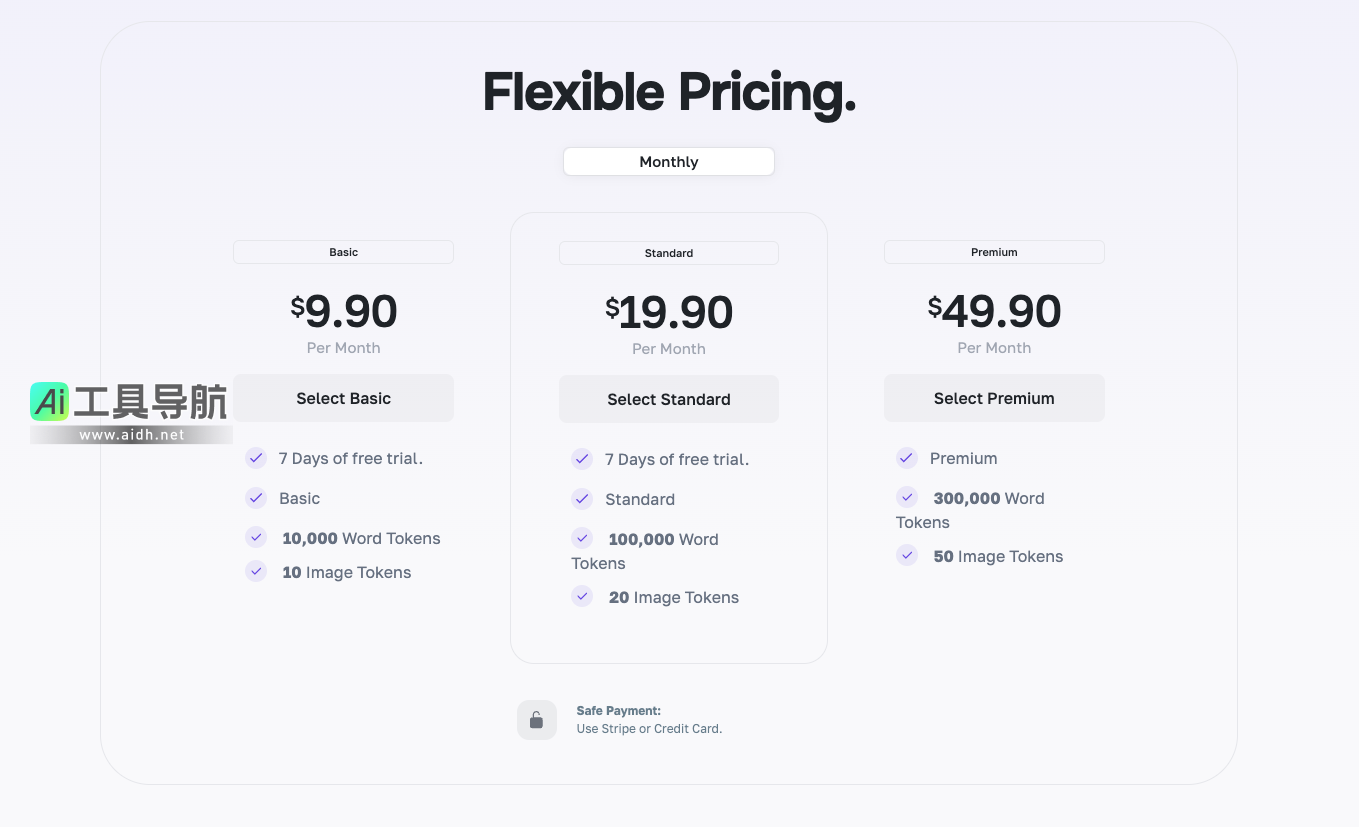Select the Premium plan label tab
Viewport: 1359px width, 827px height.
tap(994, 252)
